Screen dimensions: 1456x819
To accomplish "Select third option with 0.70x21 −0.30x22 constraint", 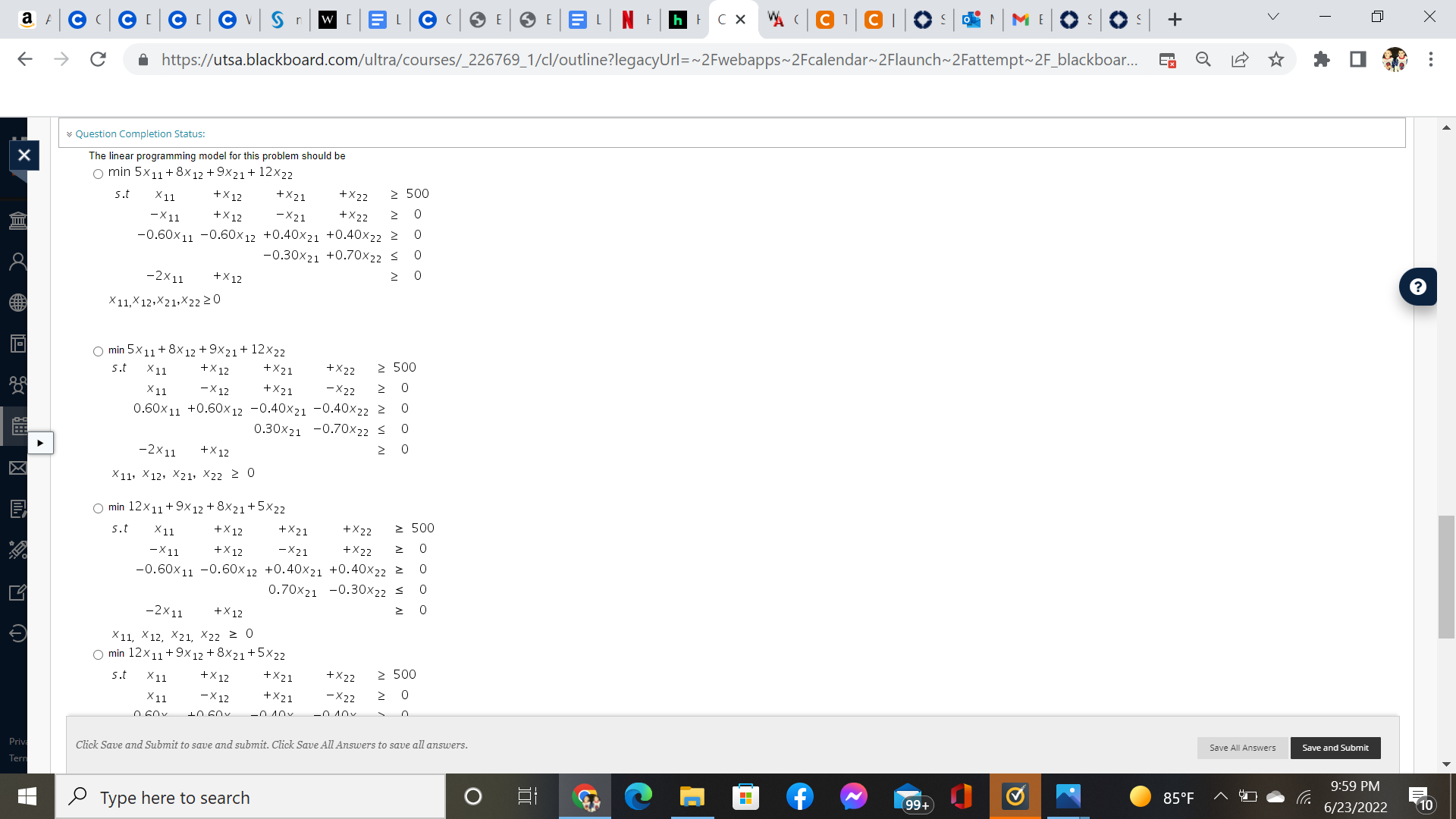I will click(x=98, y=508).
